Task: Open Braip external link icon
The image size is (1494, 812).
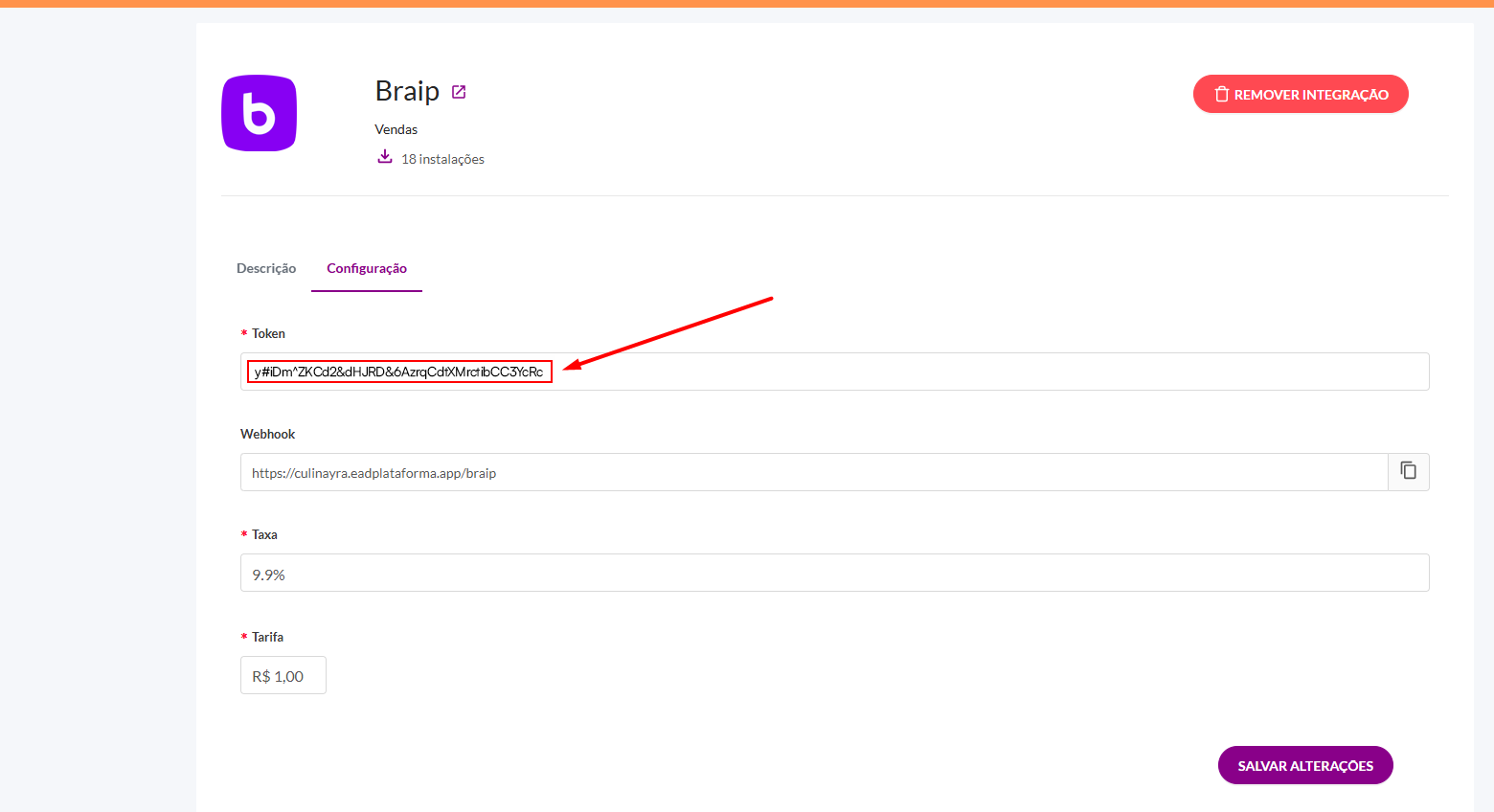Action: tap(459, 92)
